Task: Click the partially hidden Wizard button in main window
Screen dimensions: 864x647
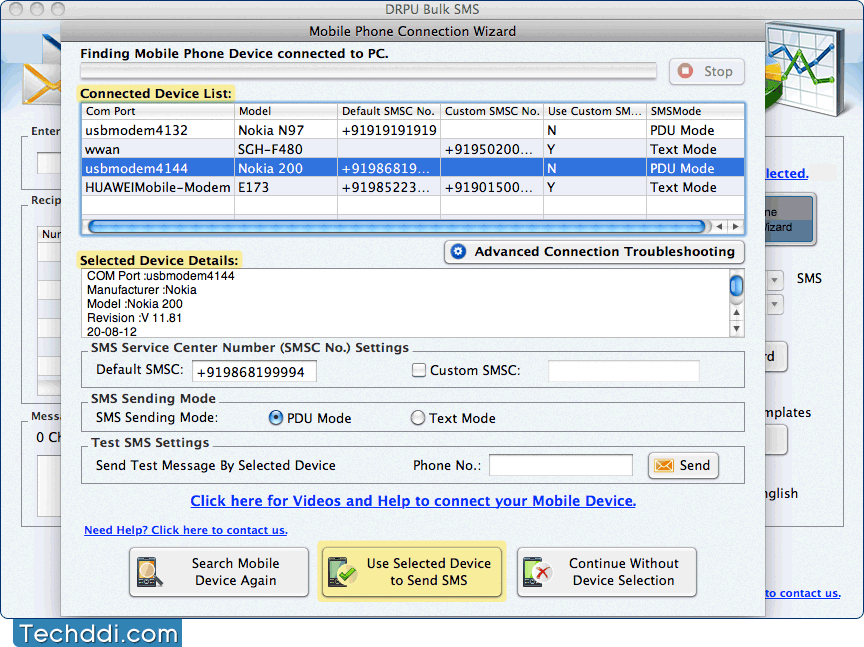Action: coord(790,220)
